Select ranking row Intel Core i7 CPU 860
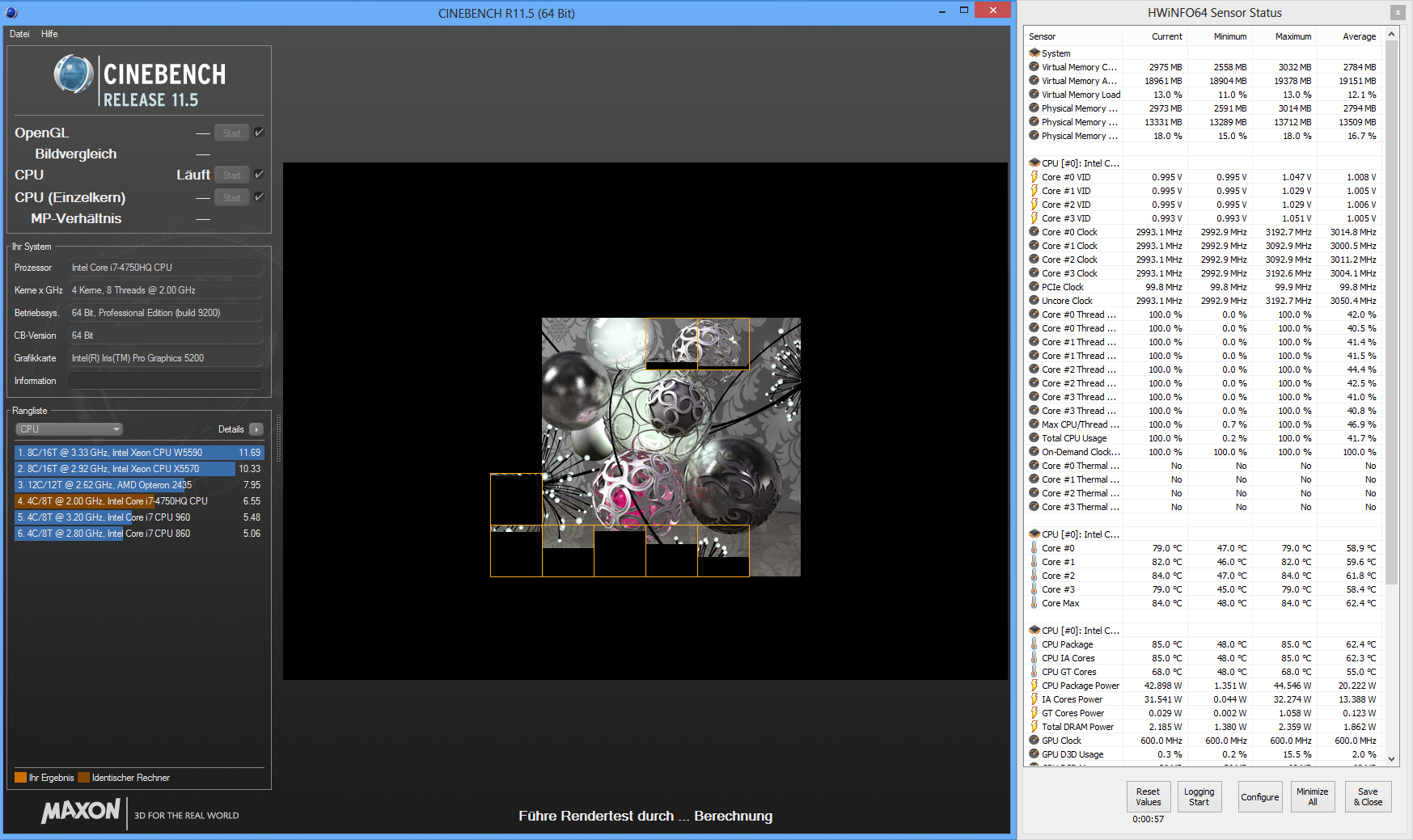The height and width of the screenshot is (840, 1413). (139, 534)
